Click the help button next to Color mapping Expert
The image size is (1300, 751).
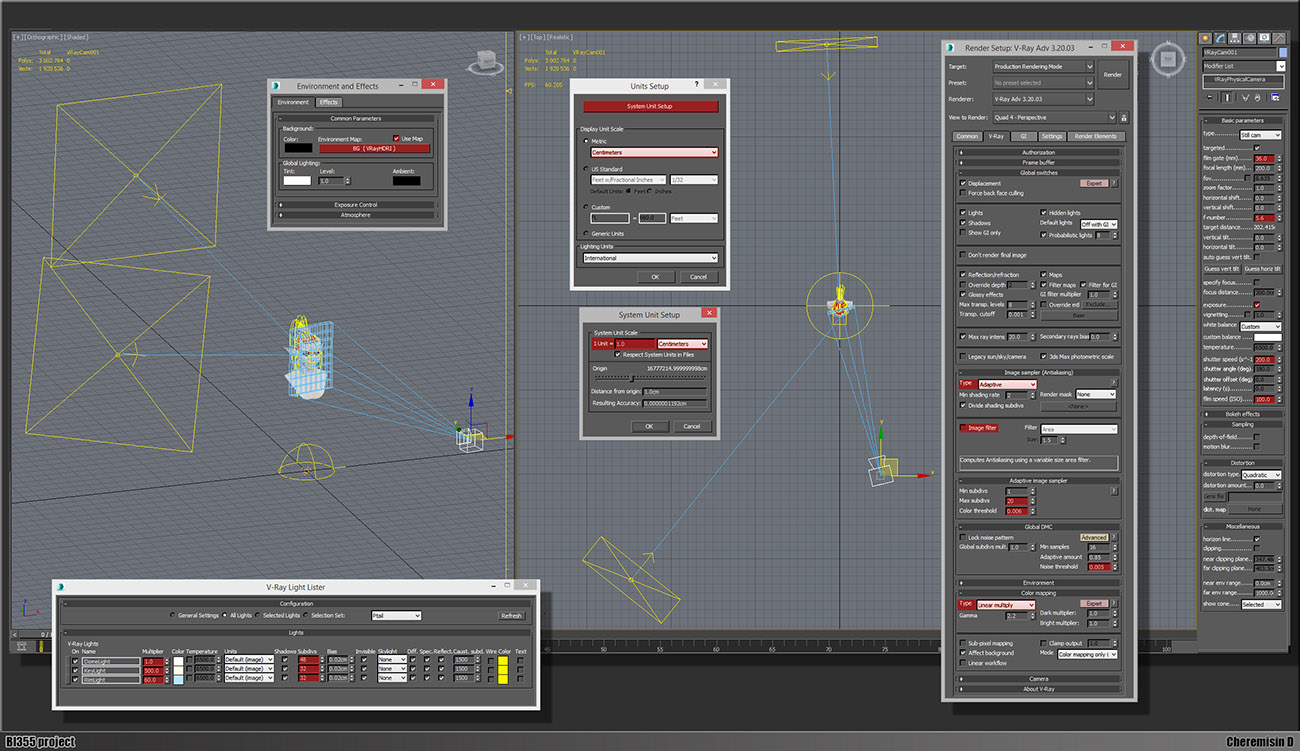coord(1114,603)
